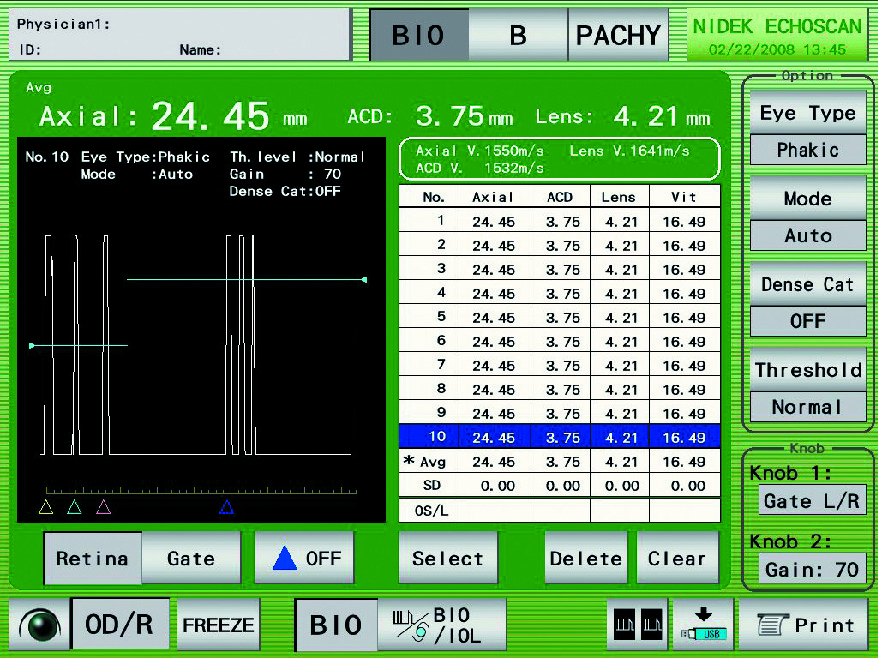Toggle the blue triangle OFF button

(x=305, y=558)
